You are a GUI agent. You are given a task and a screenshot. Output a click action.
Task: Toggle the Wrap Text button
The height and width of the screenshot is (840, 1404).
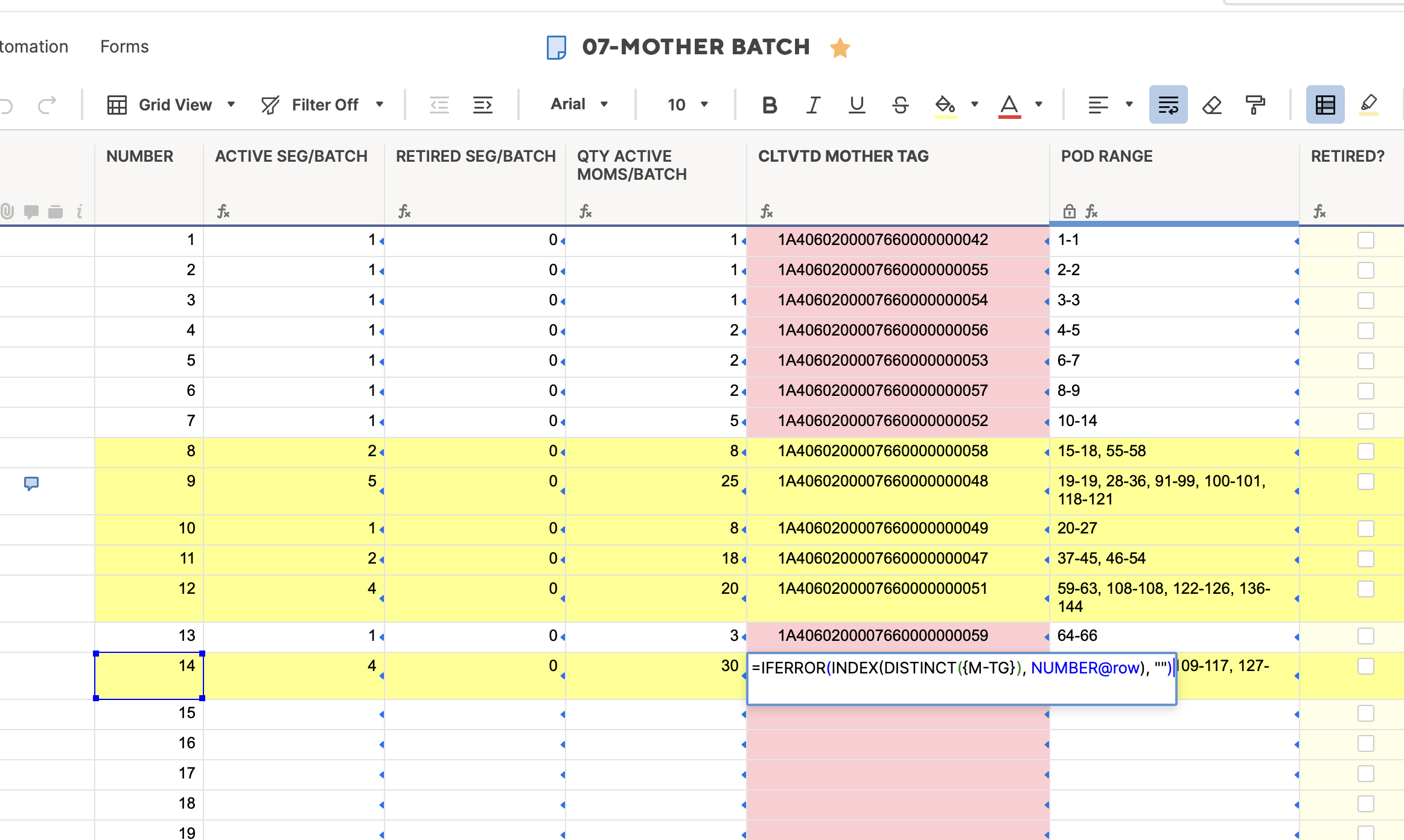click(x=1169, y=104)
